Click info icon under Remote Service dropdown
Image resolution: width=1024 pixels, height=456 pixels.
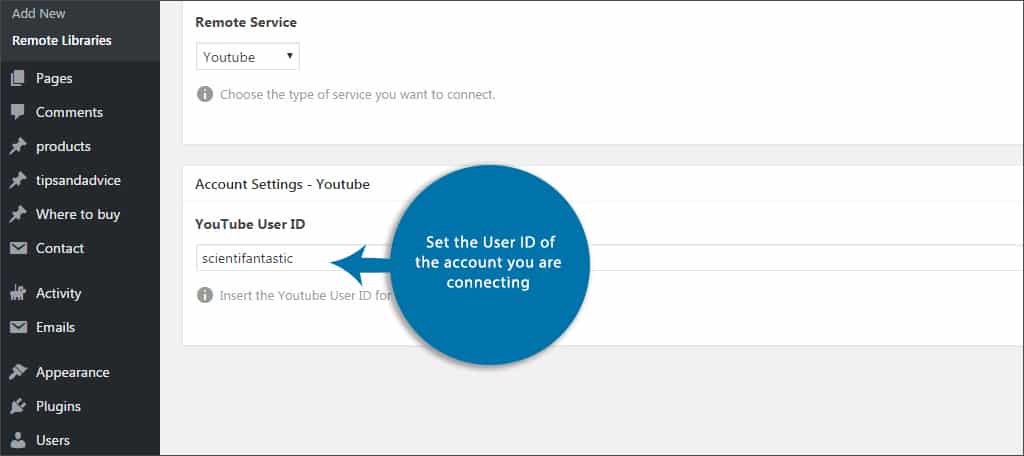(x=205, y=94)
